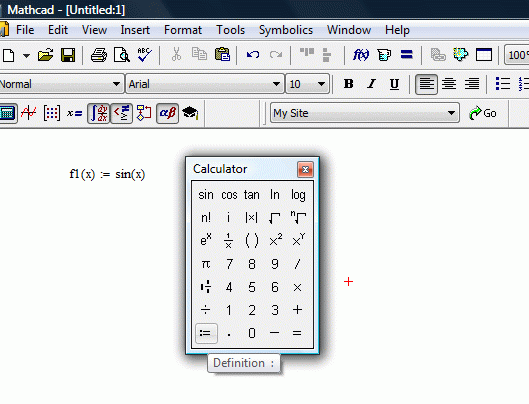
Task: Create a new worksheet with New icon
Action: pos(8,55)
